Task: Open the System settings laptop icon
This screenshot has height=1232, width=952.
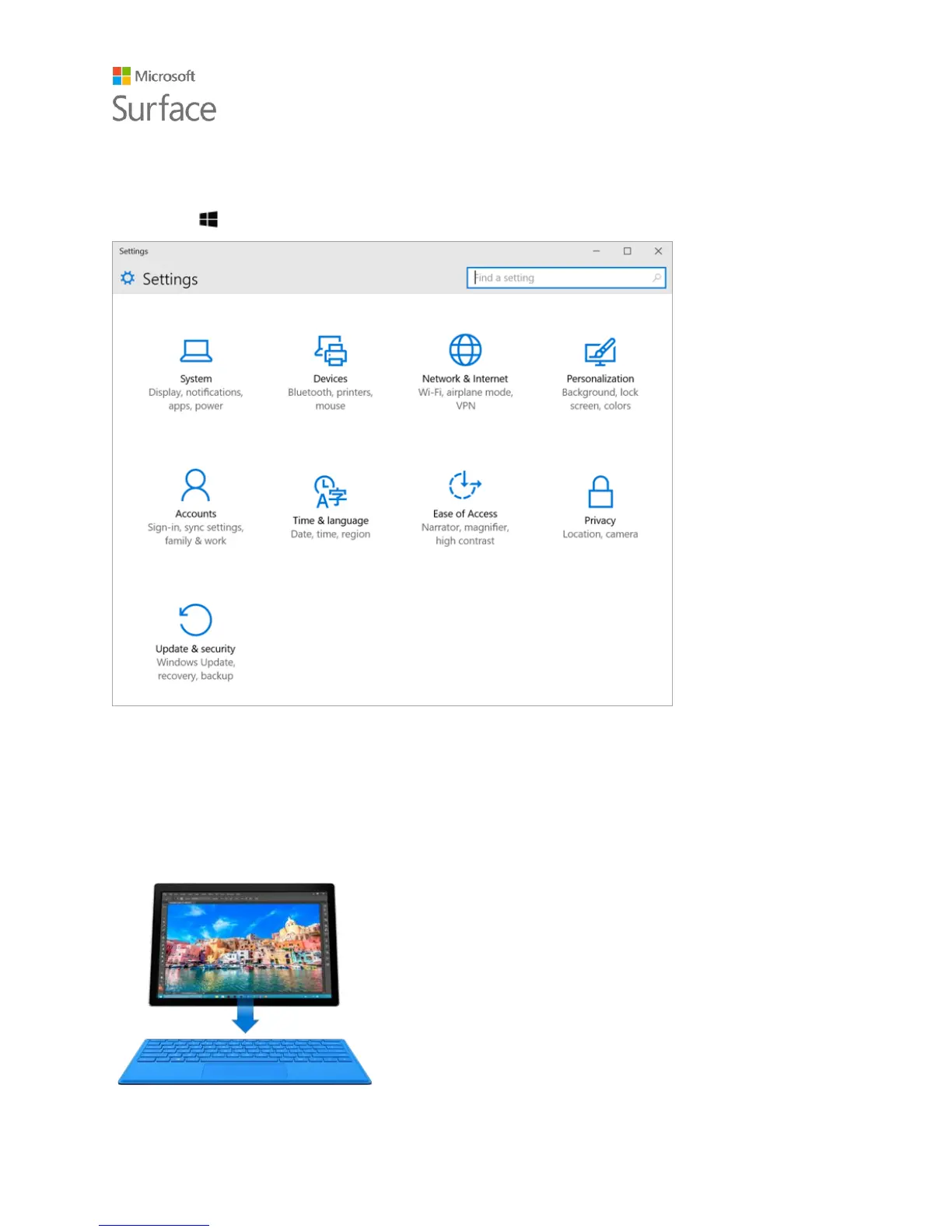Action: [196, 351]
